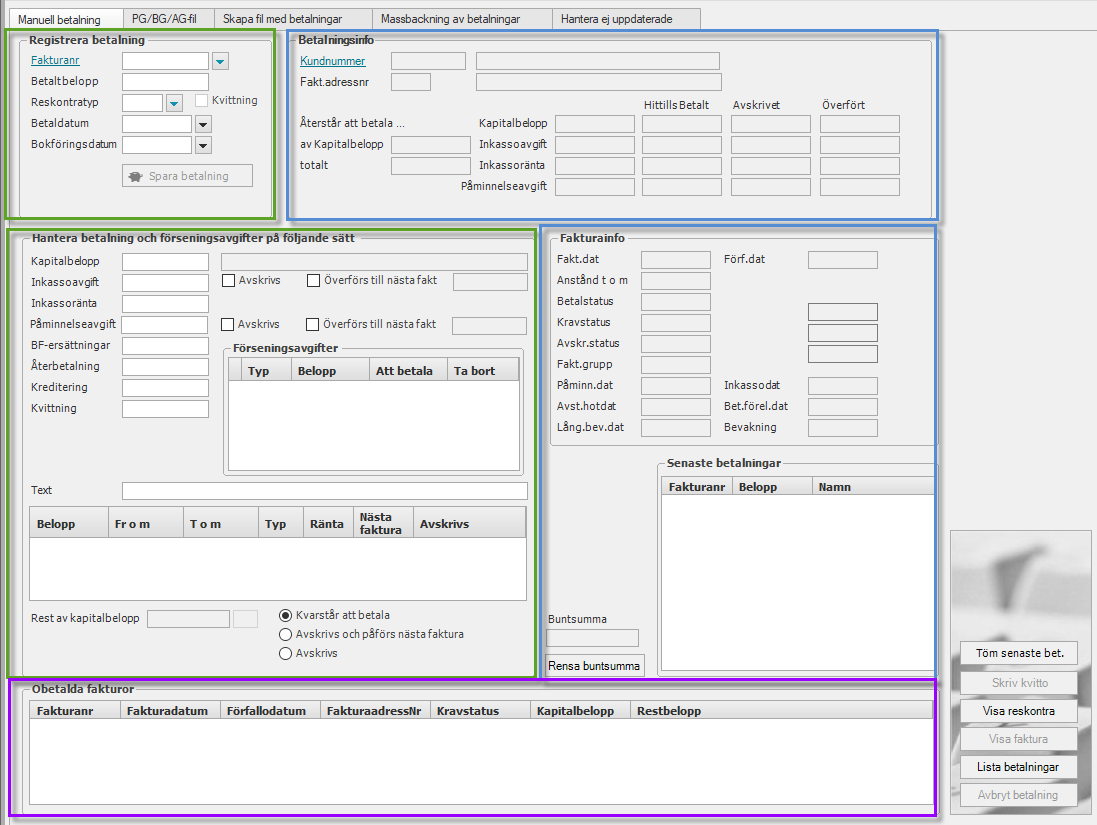Select the Kvarstår att betala radio button
The image size is (1097, 825).
pos(285,616)
